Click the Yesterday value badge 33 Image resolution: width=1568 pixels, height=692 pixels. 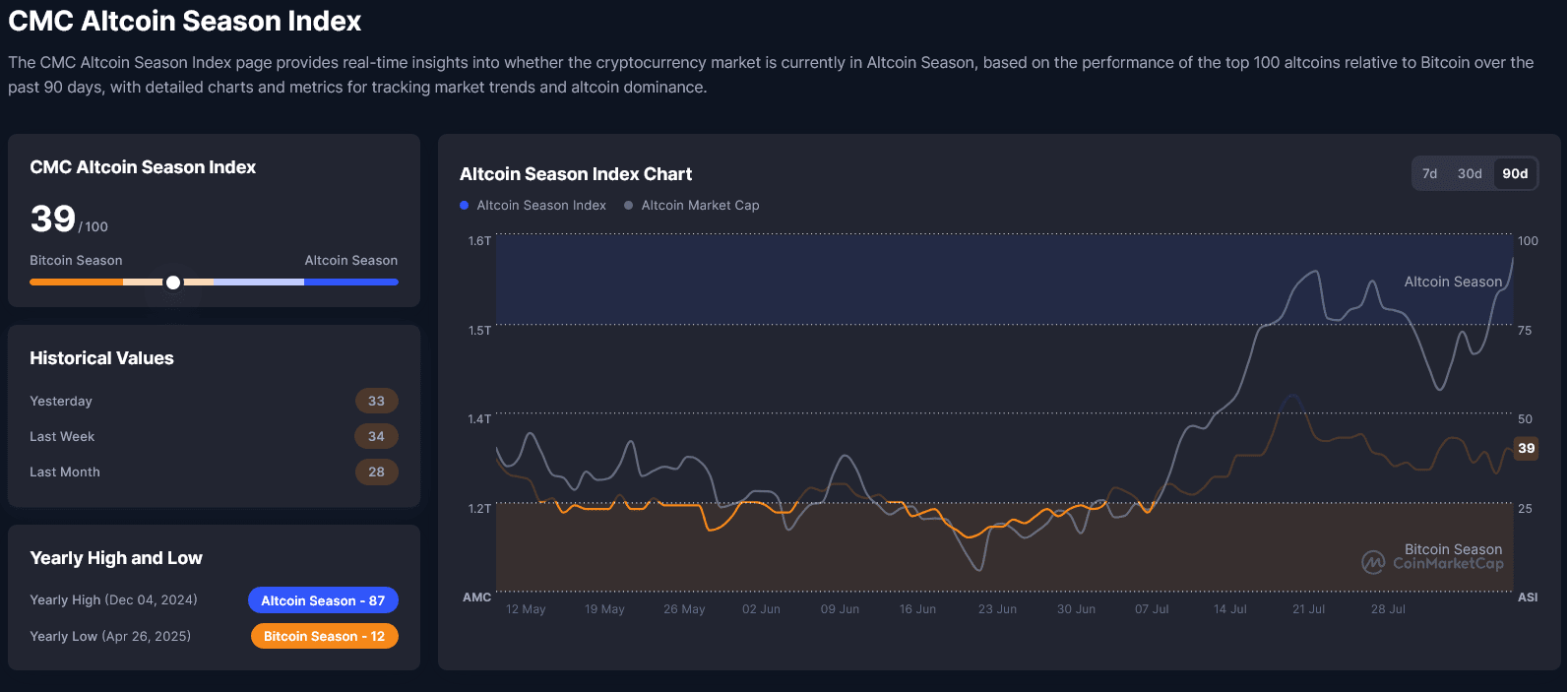(376, 401)
